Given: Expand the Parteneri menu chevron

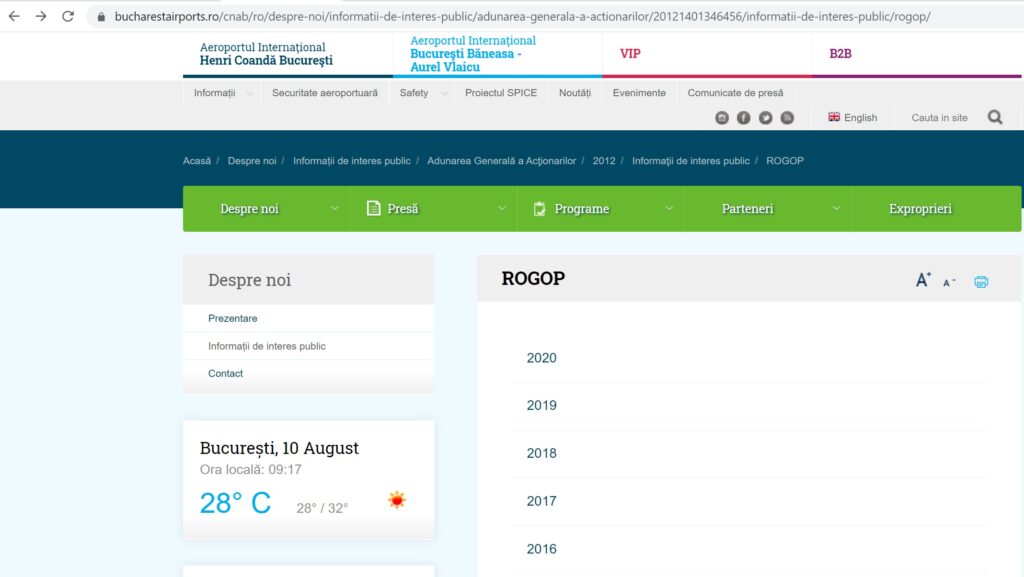Looking at the screenshot, I should click(836, 209).
